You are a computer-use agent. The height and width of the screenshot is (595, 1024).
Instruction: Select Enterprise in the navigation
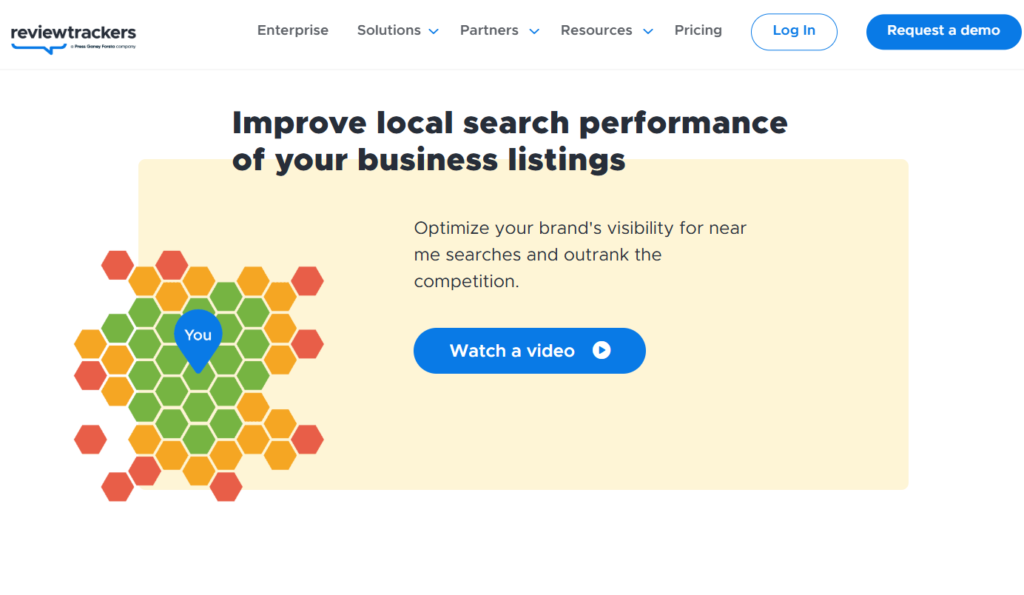coord(292,31)
